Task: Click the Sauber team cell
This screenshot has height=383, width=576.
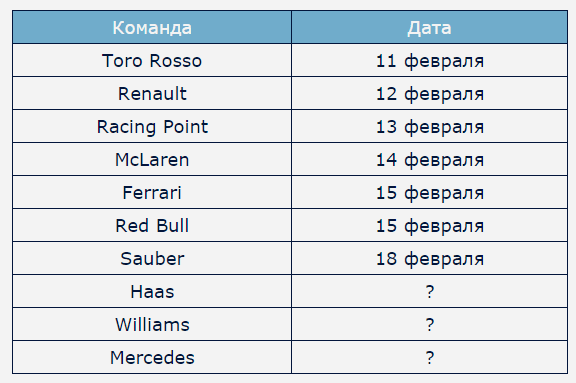Action: tap(152, 259)
